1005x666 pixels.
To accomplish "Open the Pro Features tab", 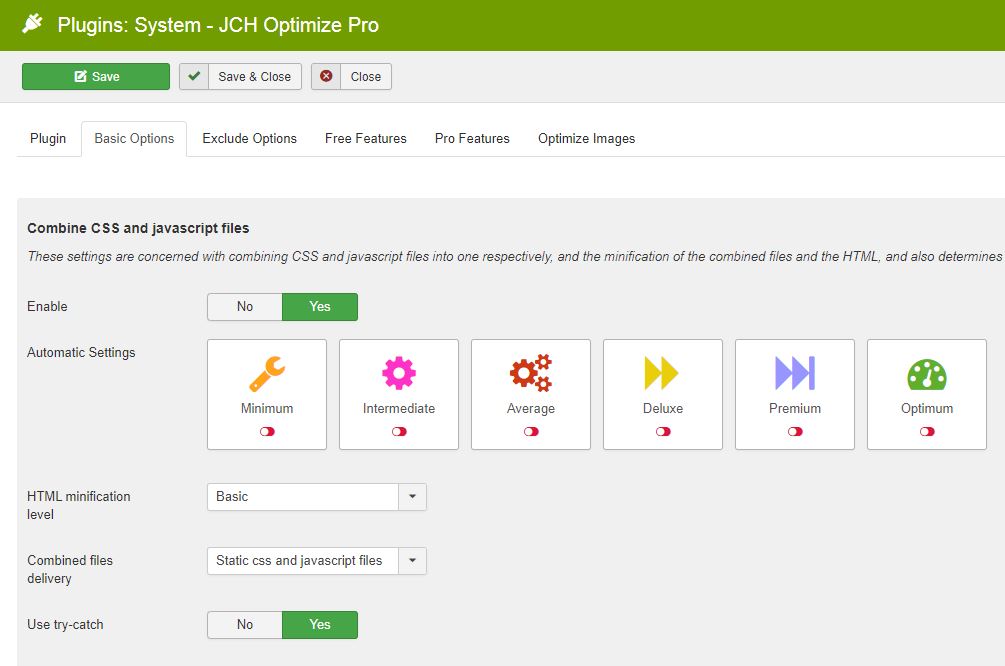I will tap(472, 139).
